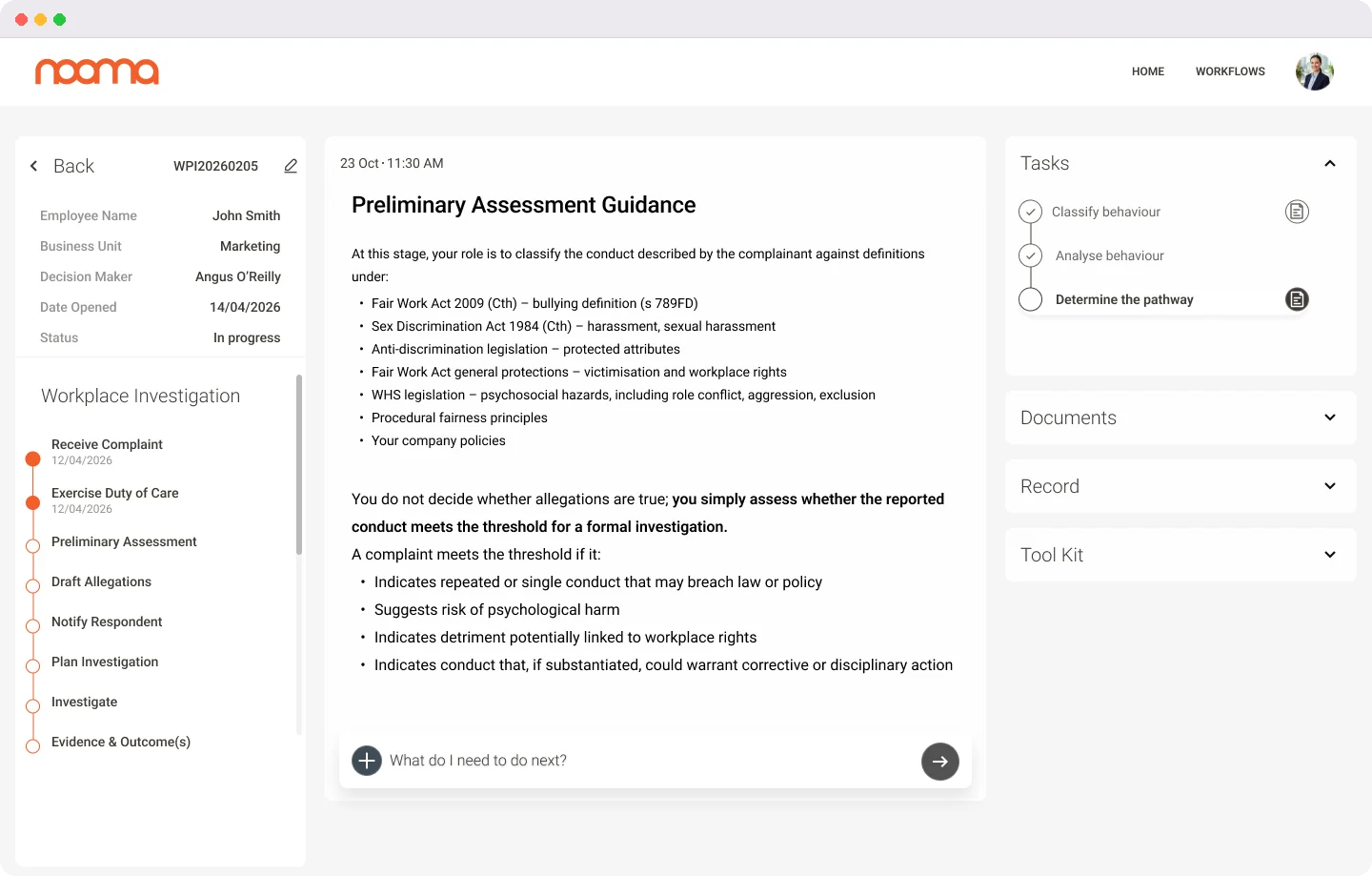Click the Workplace Investigation heading
Screen dimensions: 1372x876
click(141, 396)
